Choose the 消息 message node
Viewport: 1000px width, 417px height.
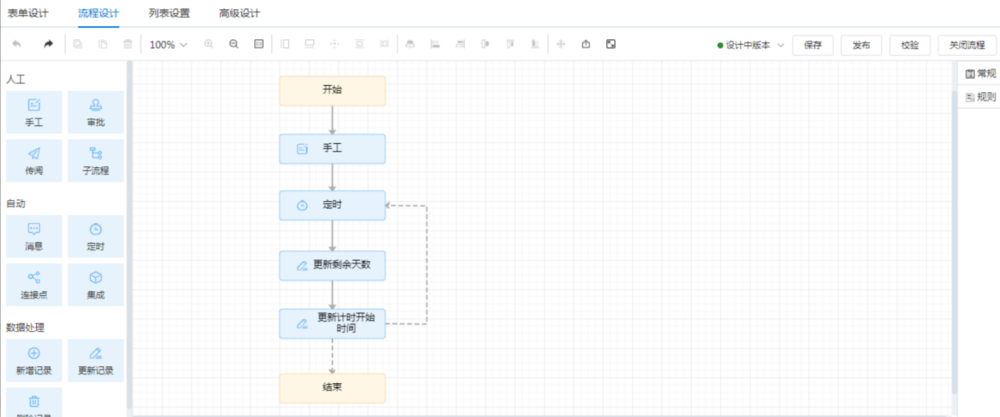pyautogui.click(x=34, y=236)
